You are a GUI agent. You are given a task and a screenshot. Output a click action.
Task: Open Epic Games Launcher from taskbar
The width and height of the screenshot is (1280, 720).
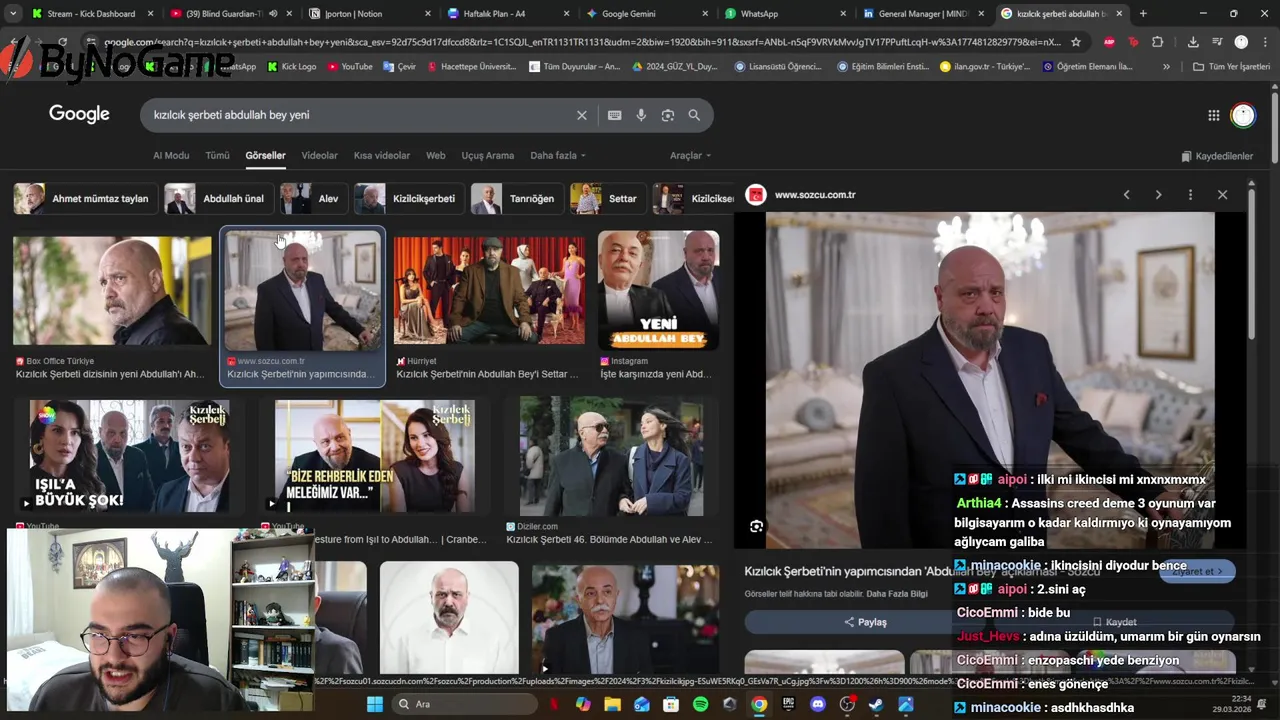788,704
